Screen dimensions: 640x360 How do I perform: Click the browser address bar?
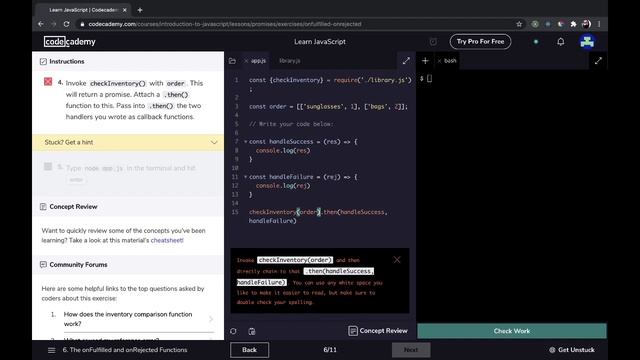pos(294,24)
